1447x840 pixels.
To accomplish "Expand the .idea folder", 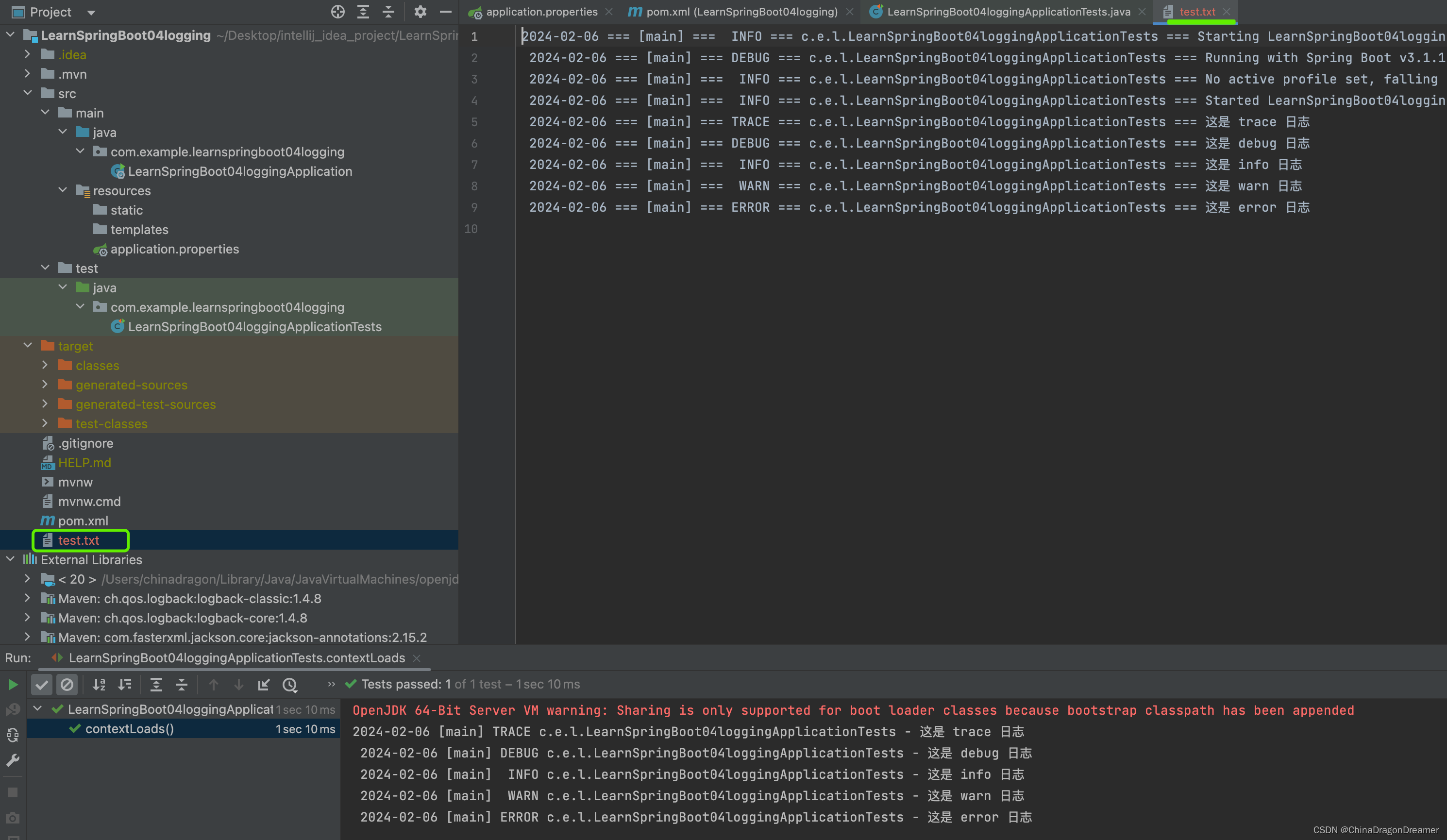I will (28, 54).
